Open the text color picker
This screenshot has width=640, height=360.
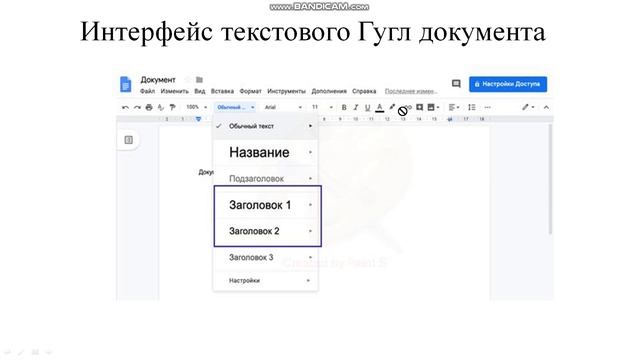pyautogui.click(x=380, y=107)
